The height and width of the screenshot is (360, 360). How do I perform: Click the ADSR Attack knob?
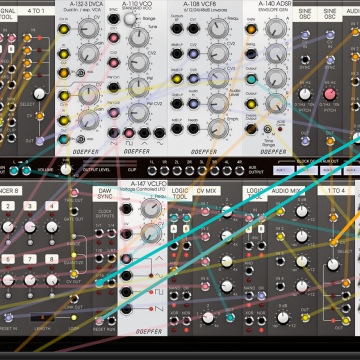276,29
